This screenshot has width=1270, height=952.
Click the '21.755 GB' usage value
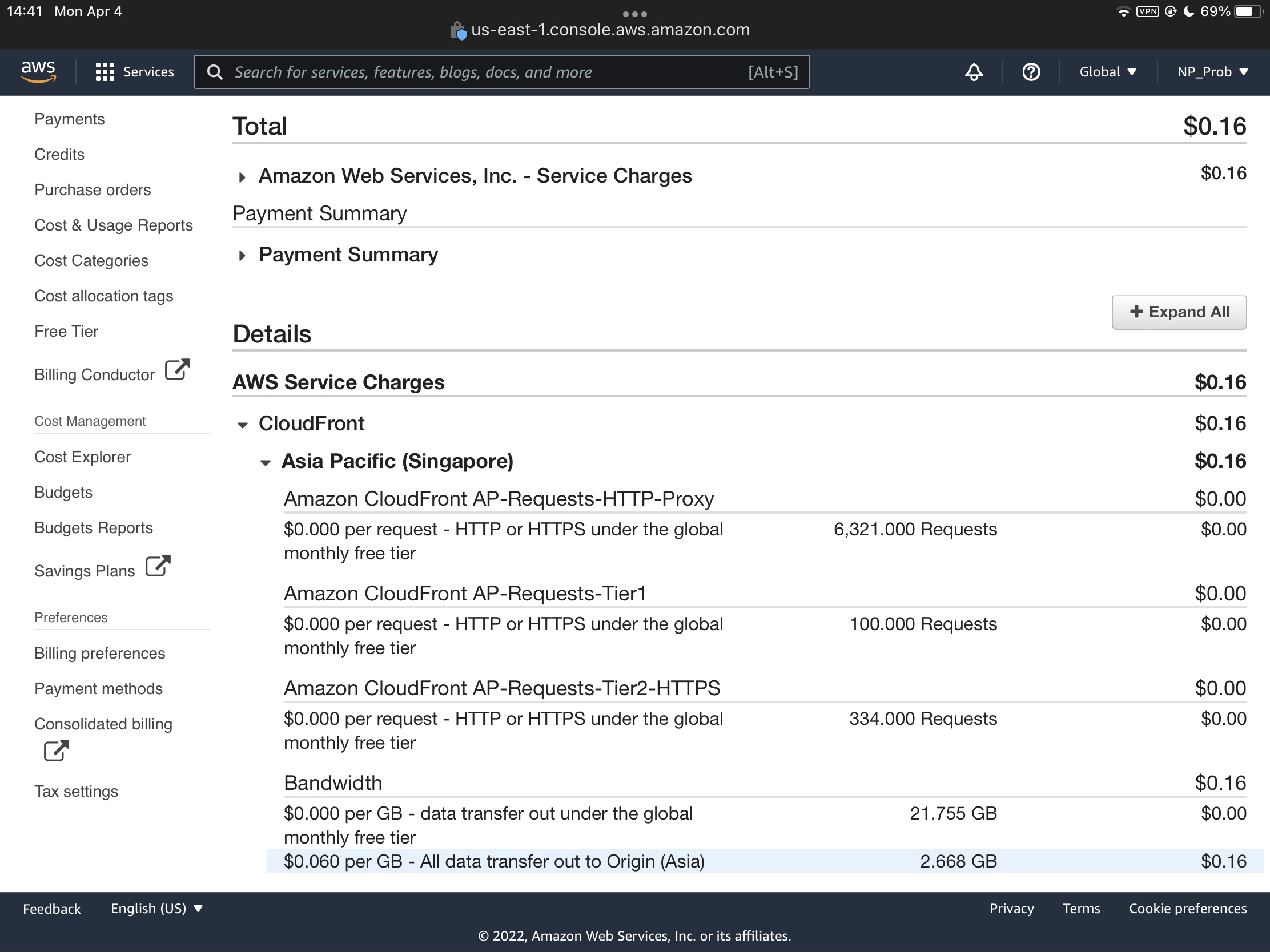point(954,813)
